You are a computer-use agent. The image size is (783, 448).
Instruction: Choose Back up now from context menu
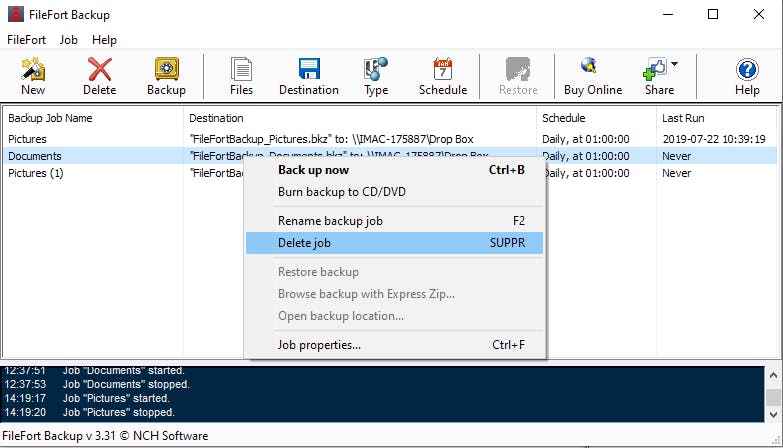click(394, 170)
